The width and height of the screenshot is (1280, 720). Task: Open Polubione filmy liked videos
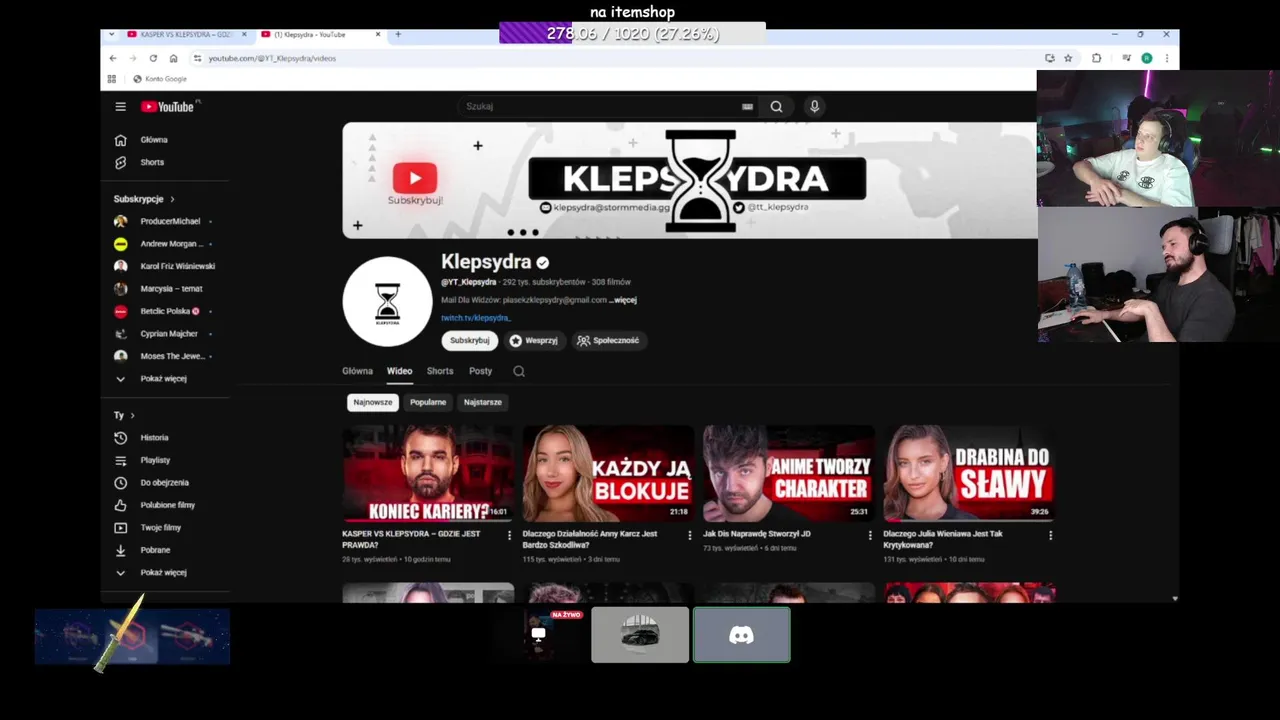tap(165, 505)
